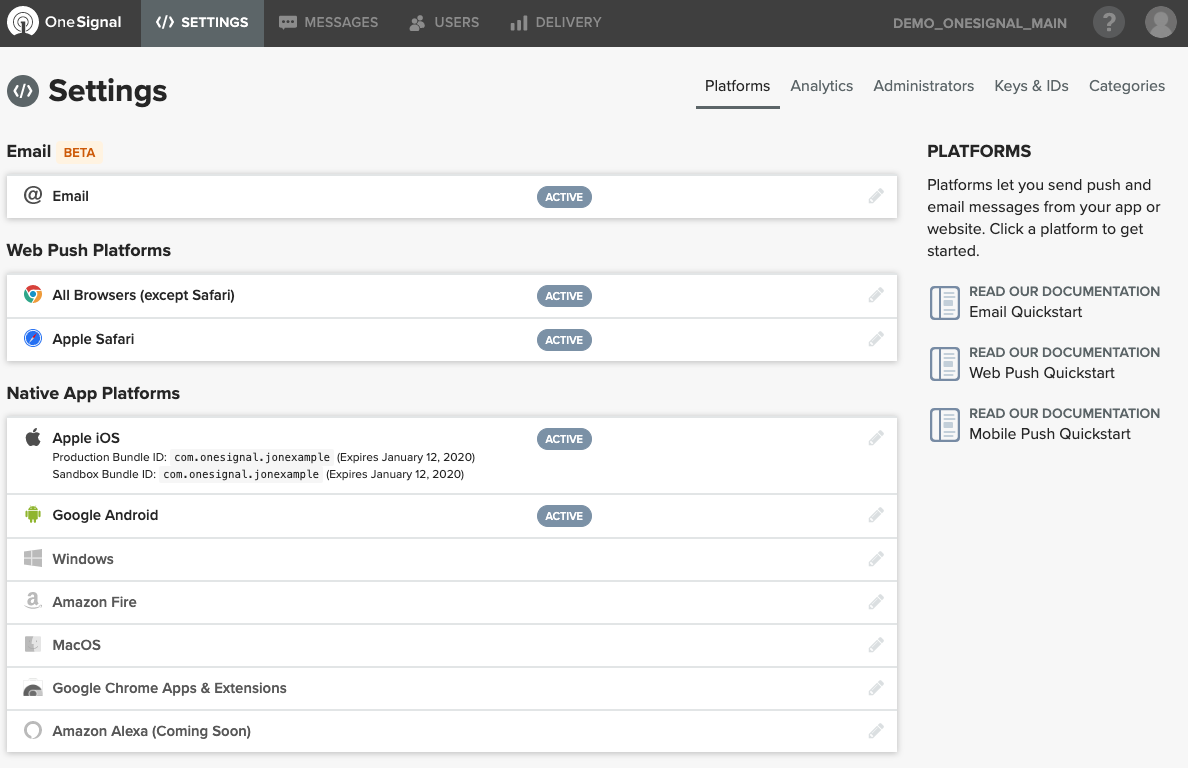Edit Windows platform pencil icon
Viewport: 1188px width, 768px height.
tap(876, 559)
